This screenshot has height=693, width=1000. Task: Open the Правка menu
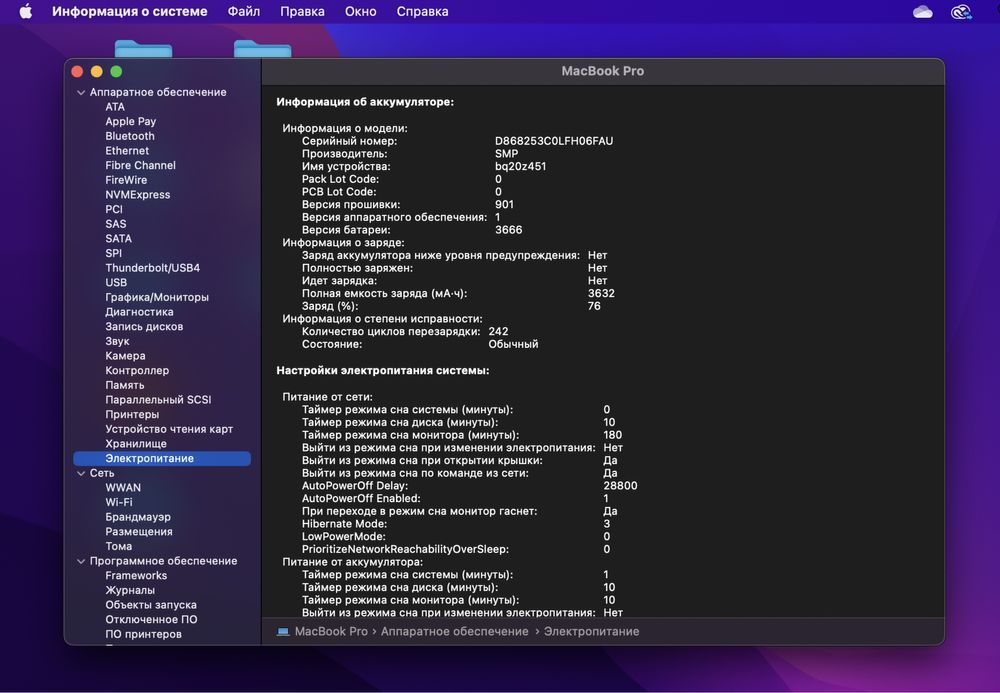click(302, 11)
